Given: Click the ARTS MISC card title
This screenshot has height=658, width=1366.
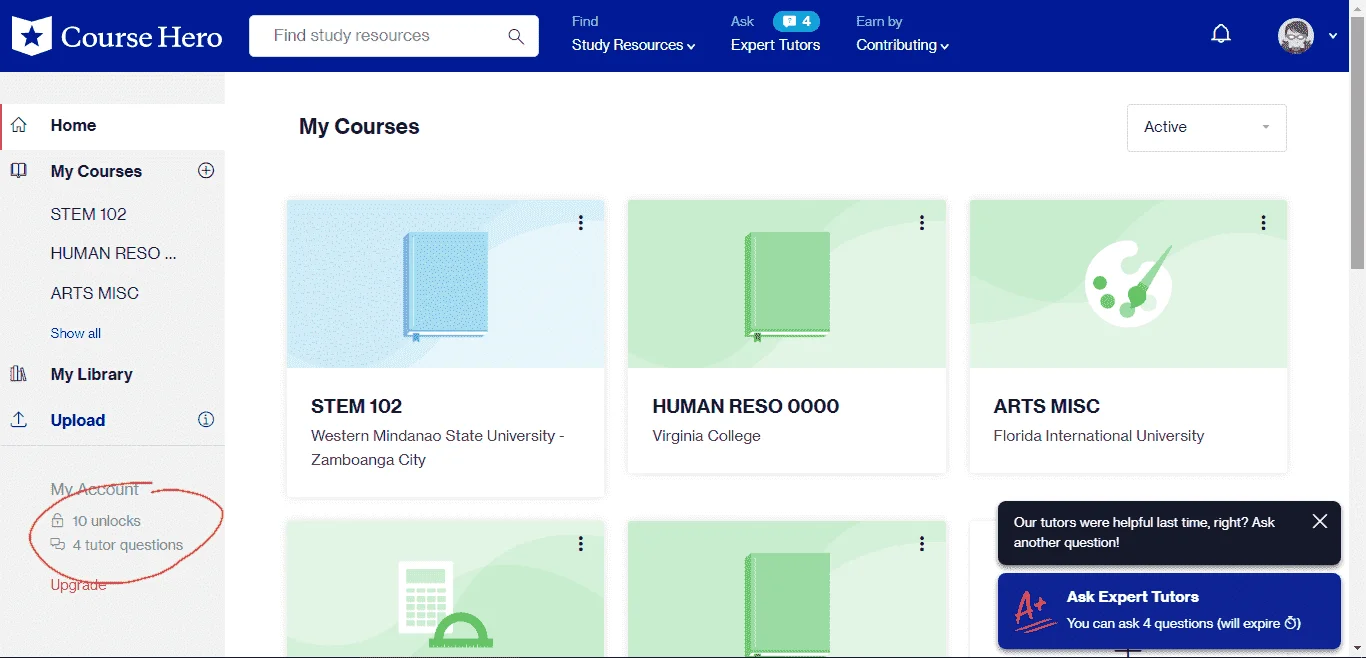Looking at the screenshot, I should (x=1046, y=406).
